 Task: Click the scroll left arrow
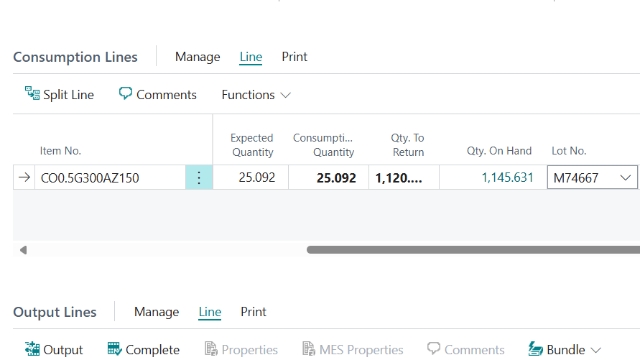pyautogui.click(x=23, y=250)
